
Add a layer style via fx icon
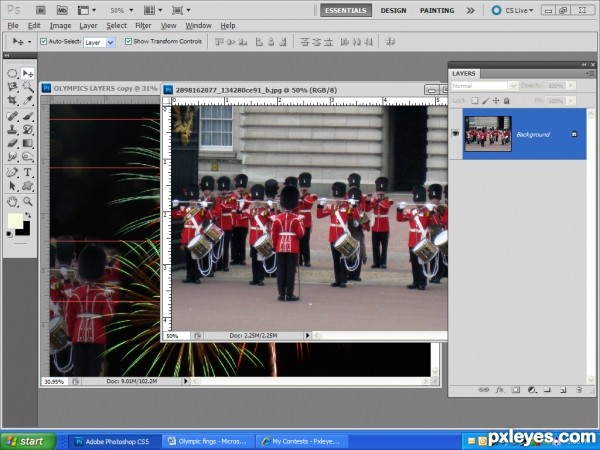pyautogui.click(x=500, y=390)
